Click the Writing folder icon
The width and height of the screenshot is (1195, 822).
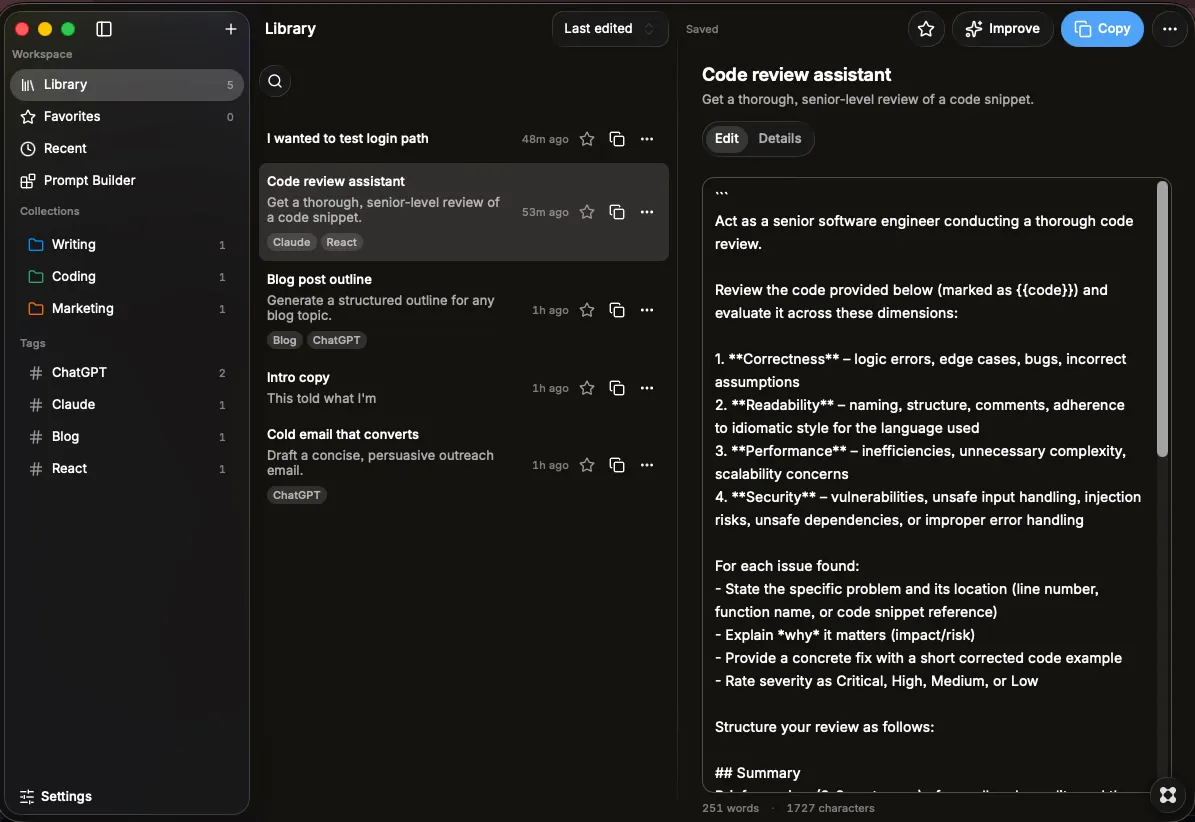(x=36, y=245)
